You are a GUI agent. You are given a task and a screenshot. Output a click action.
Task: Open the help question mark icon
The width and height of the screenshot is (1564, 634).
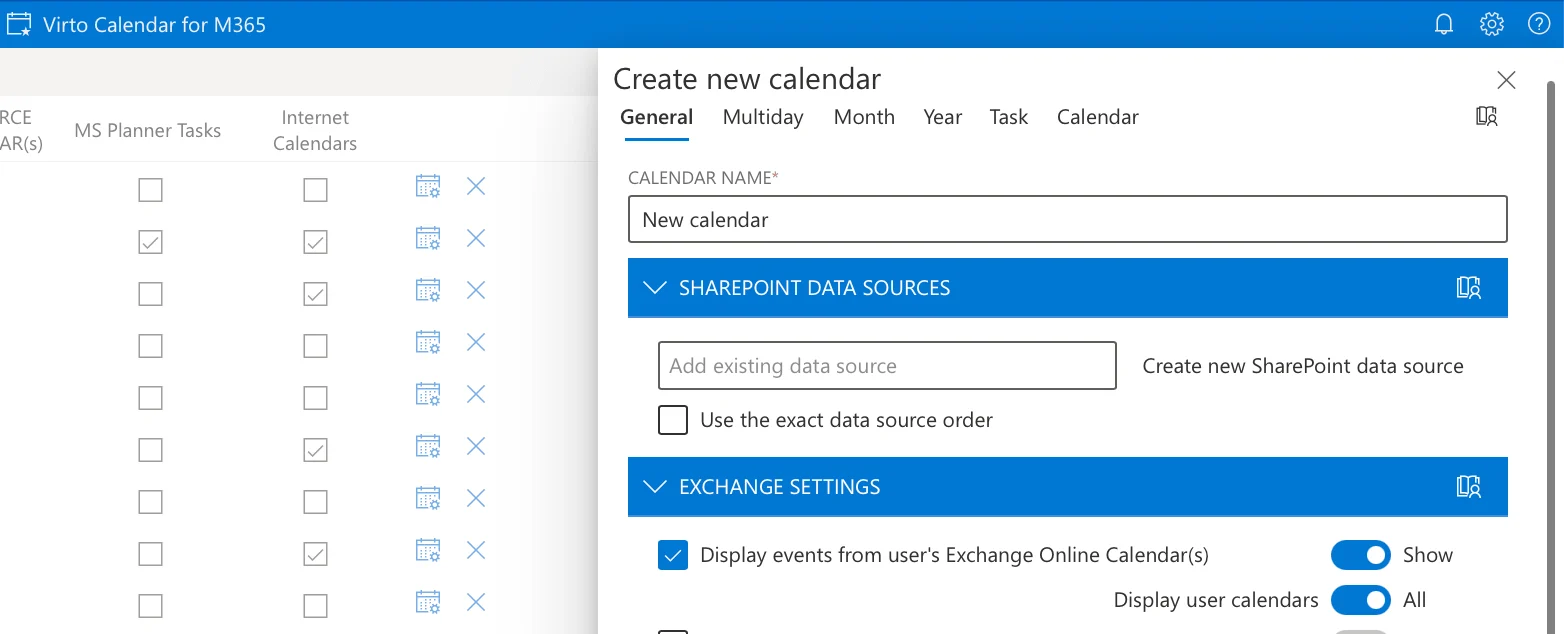1539,24
